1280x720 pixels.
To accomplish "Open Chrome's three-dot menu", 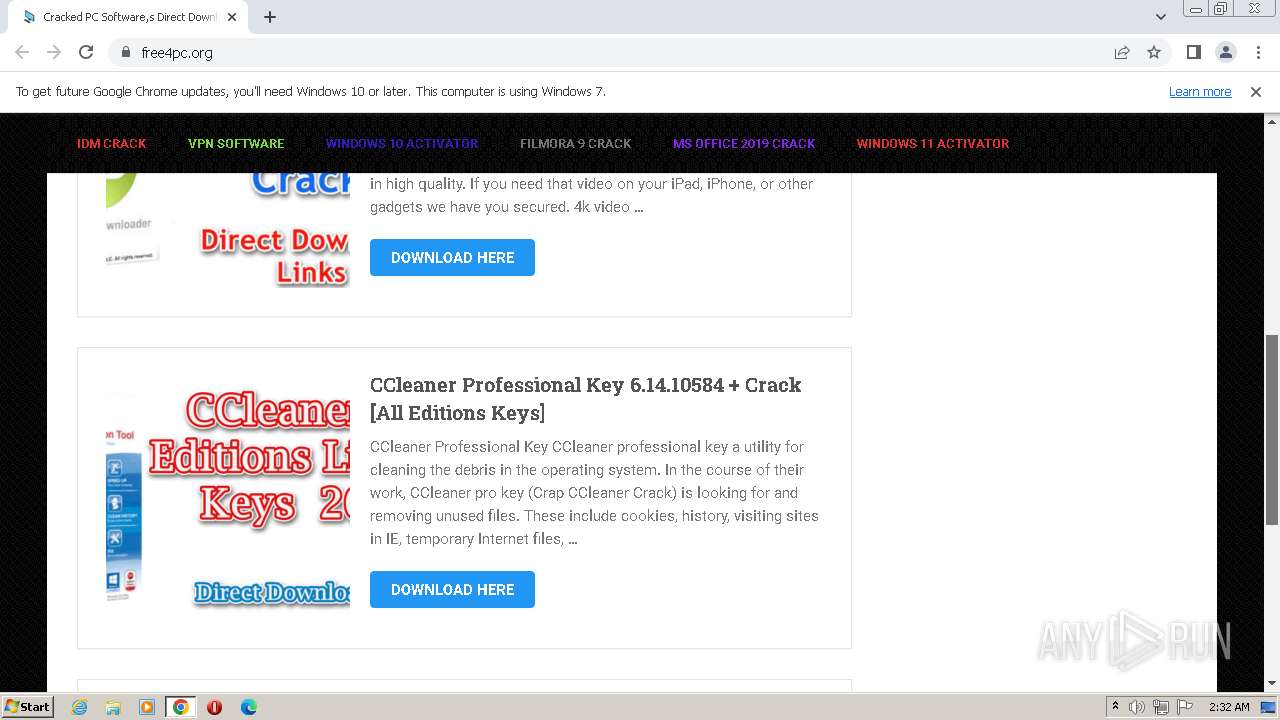I will (x=1258, y=52).
